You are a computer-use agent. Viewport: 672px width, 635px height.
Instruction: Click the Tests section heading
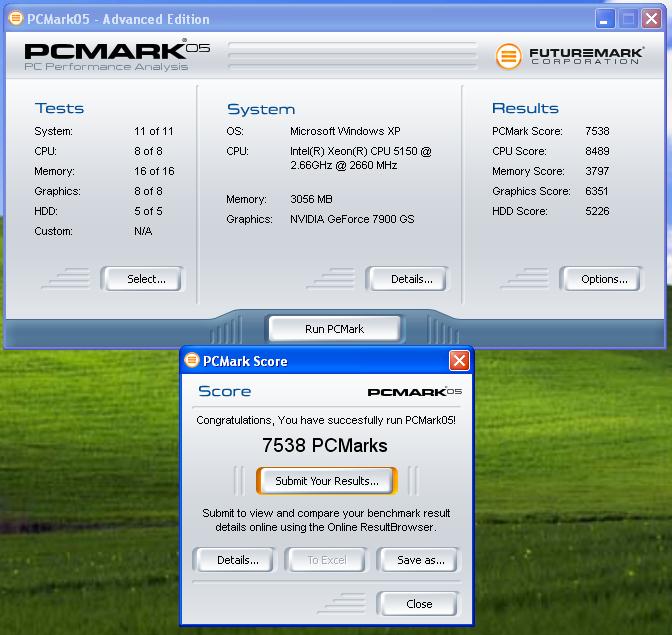coord(59,108)
